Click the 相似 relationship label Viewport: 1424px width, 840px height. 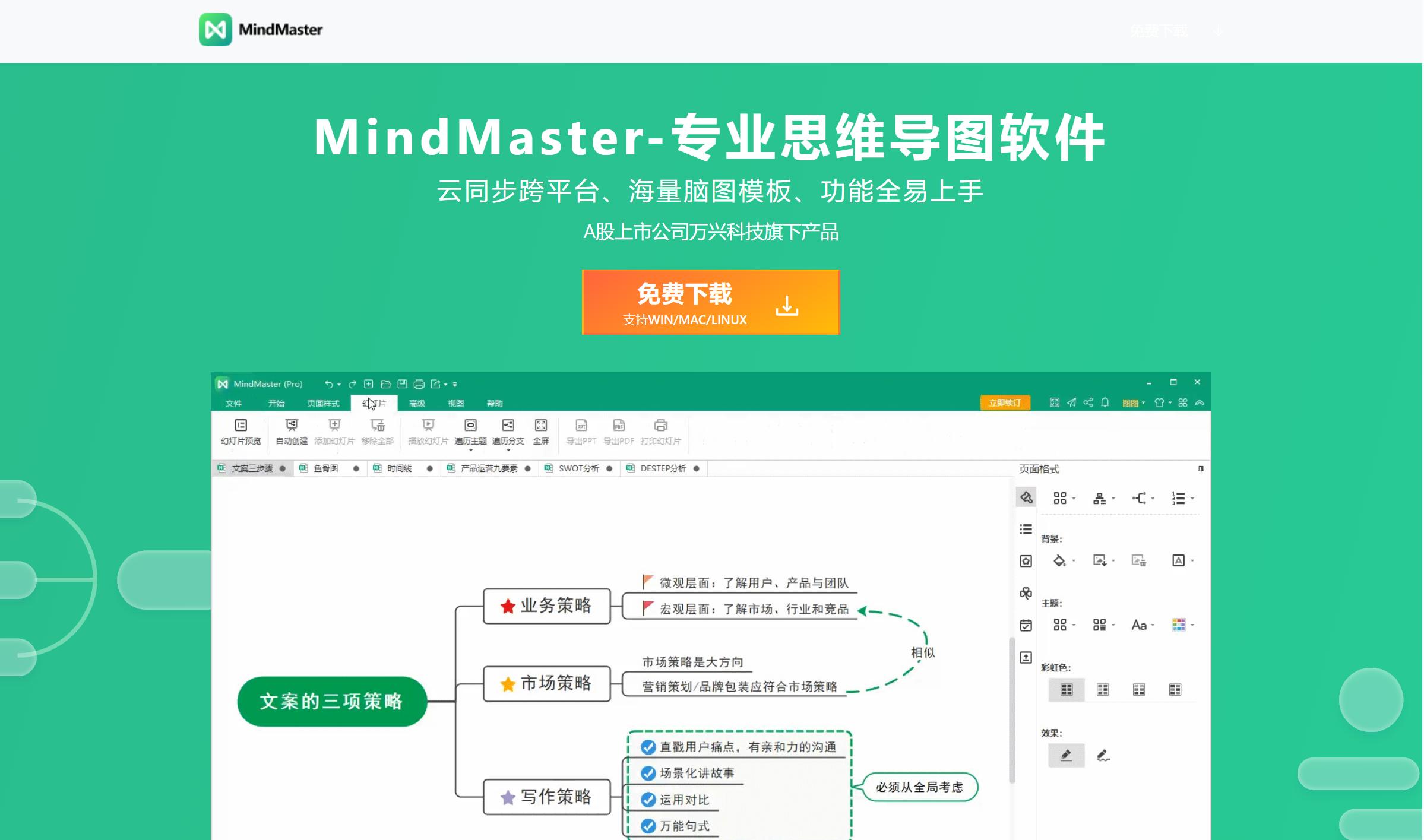[x=923, y=652]
